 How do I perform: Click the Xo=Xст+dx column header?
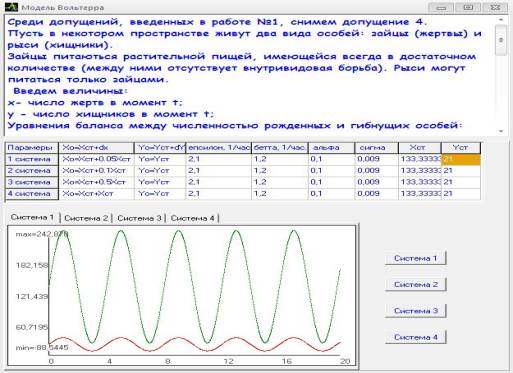click(96, 148)
